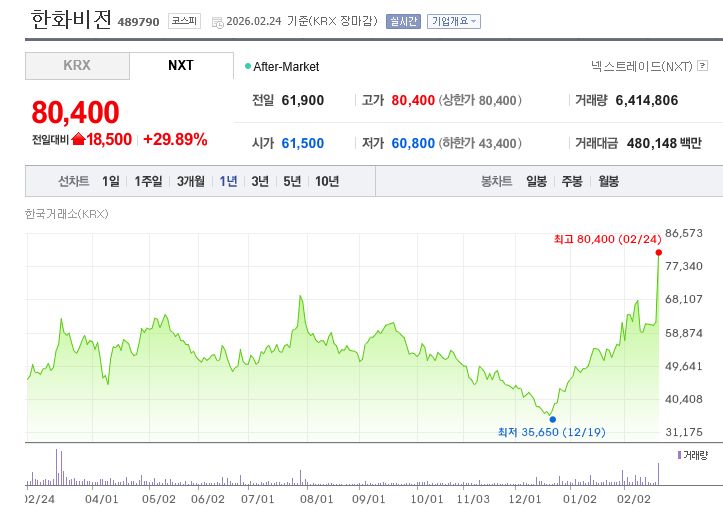The image size is (723, 514).
Task: Click the 넥스트레이드(NXT) label
Action: click(642, 66)
